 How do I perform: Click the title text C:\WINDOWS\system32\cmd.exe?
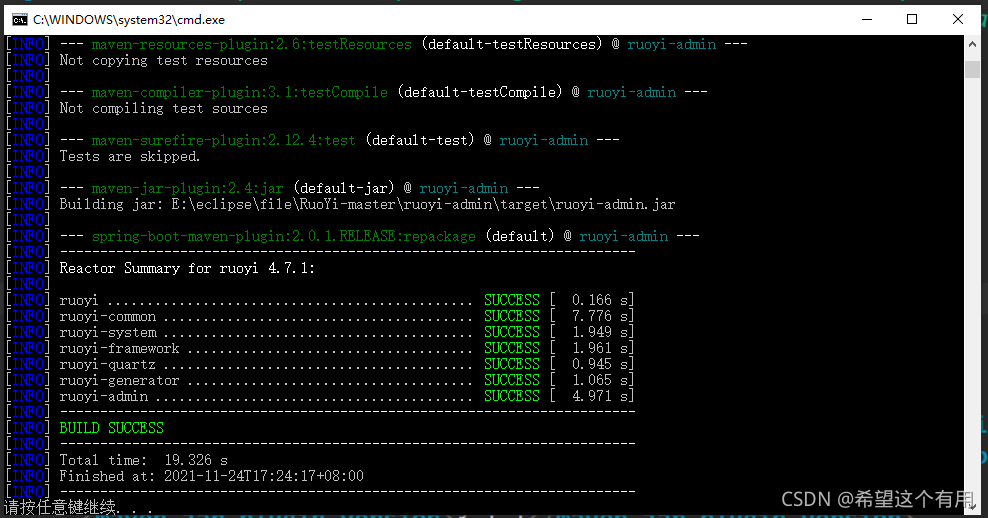129,20
